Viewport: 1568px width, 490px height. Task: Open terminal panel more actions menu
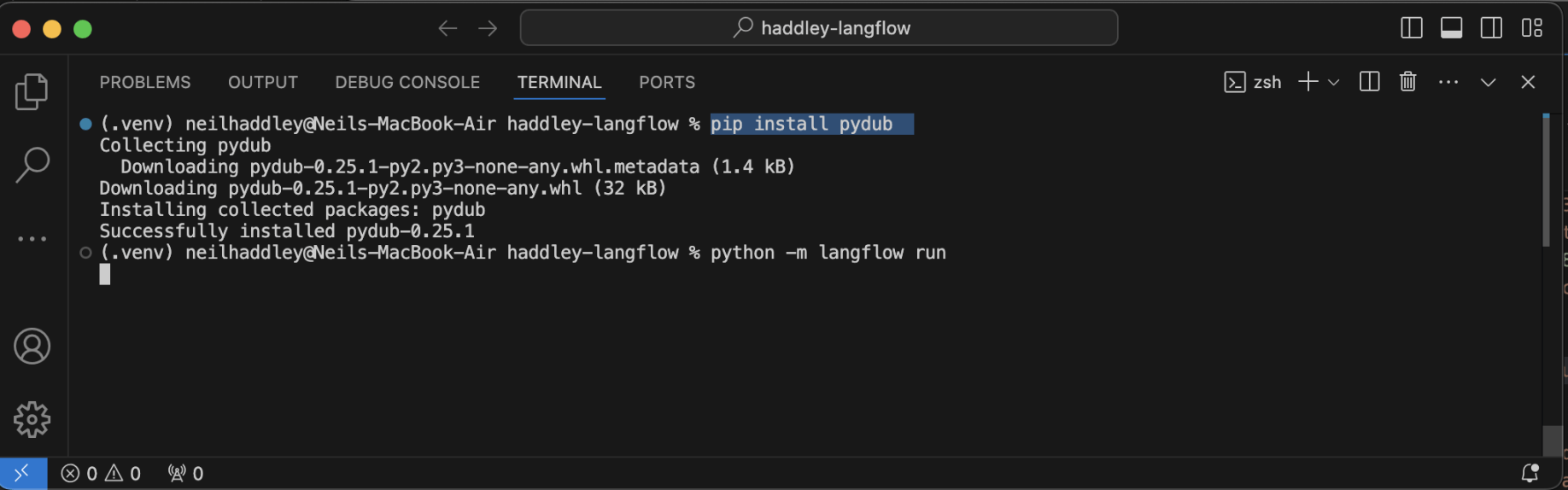click(x=1448, y=82)
